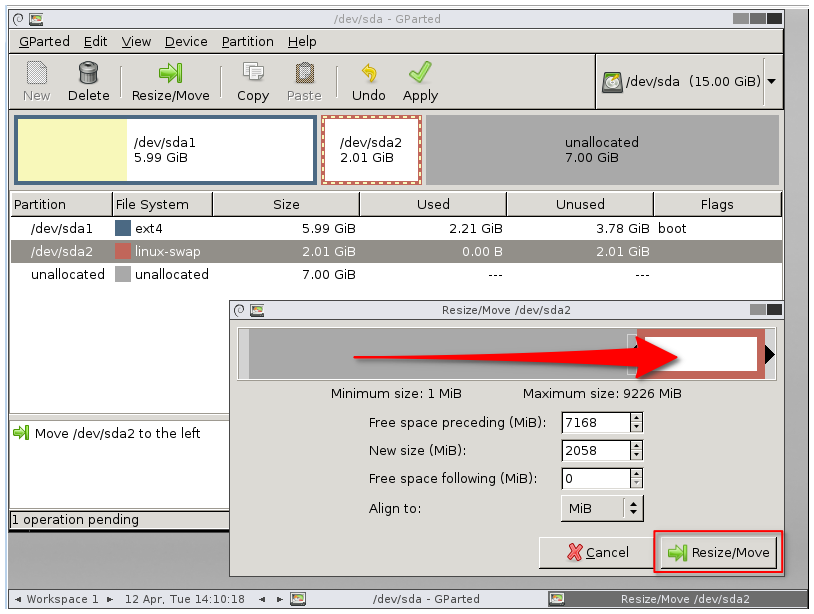Image resolution: width=814 pixels, height=614 pixels.
Task: Click the unallocated gray color swatch
Action: point(123,274)
